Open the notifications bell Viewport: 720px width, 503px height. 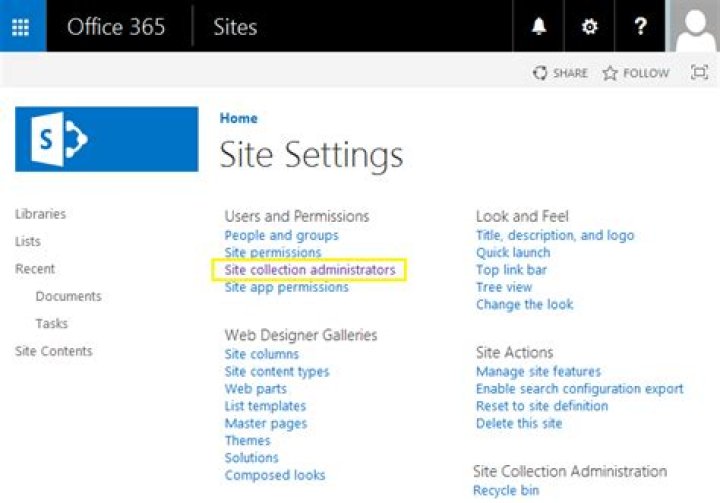pos(539,26)
